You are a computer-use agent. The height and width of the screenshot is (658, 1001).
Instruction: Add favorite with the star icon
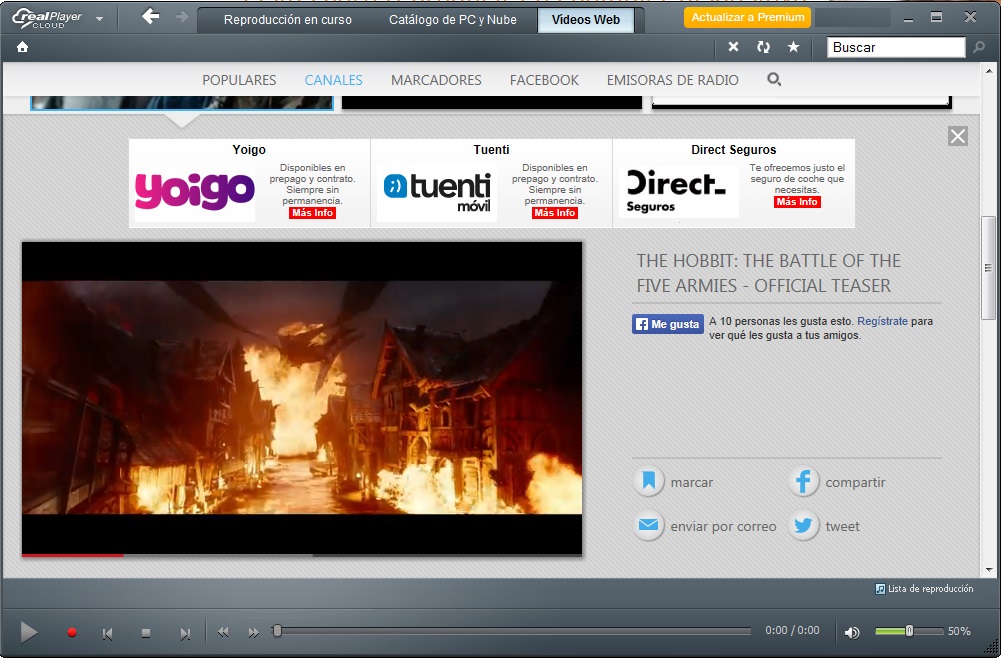[794, 47]
